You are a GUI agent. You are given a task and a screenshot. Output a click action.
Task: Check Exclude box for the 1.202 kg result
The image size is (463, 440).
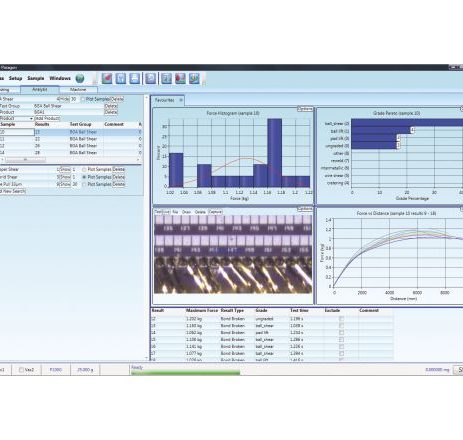pyautogui.click(x=341, y=319)
